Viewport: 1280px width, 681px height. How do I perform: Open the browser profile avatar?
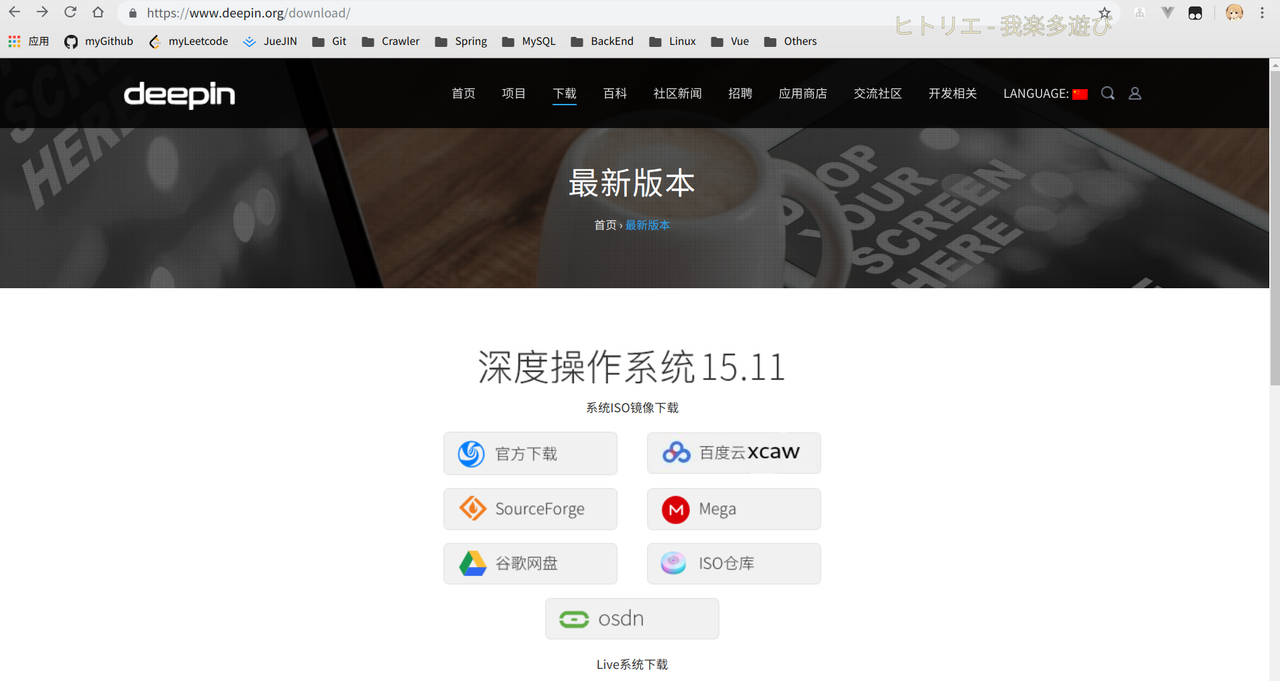coord(1235,13)
